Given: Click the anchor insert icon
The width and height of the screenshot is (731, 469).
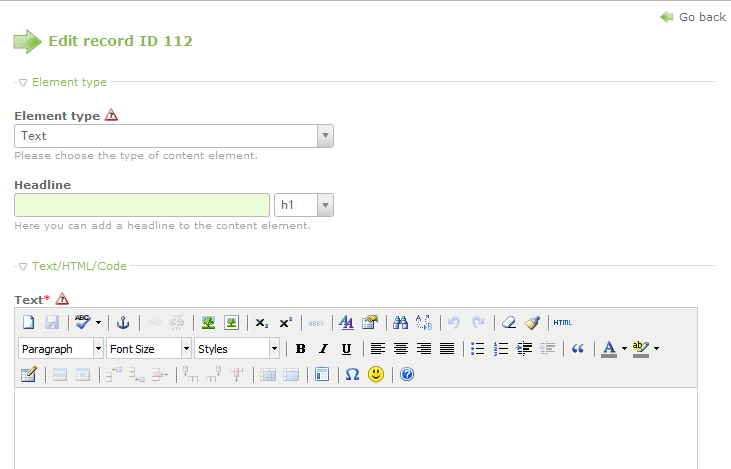Looking at the screenshot, I should pyautogui.click(x=124, y=323).
